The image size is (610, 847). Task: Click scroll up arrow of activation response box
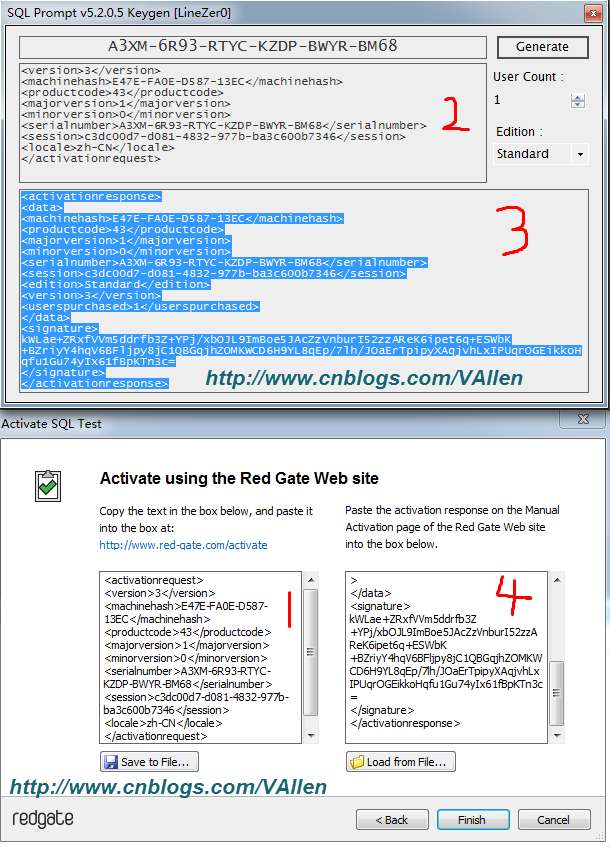(557, 580)
